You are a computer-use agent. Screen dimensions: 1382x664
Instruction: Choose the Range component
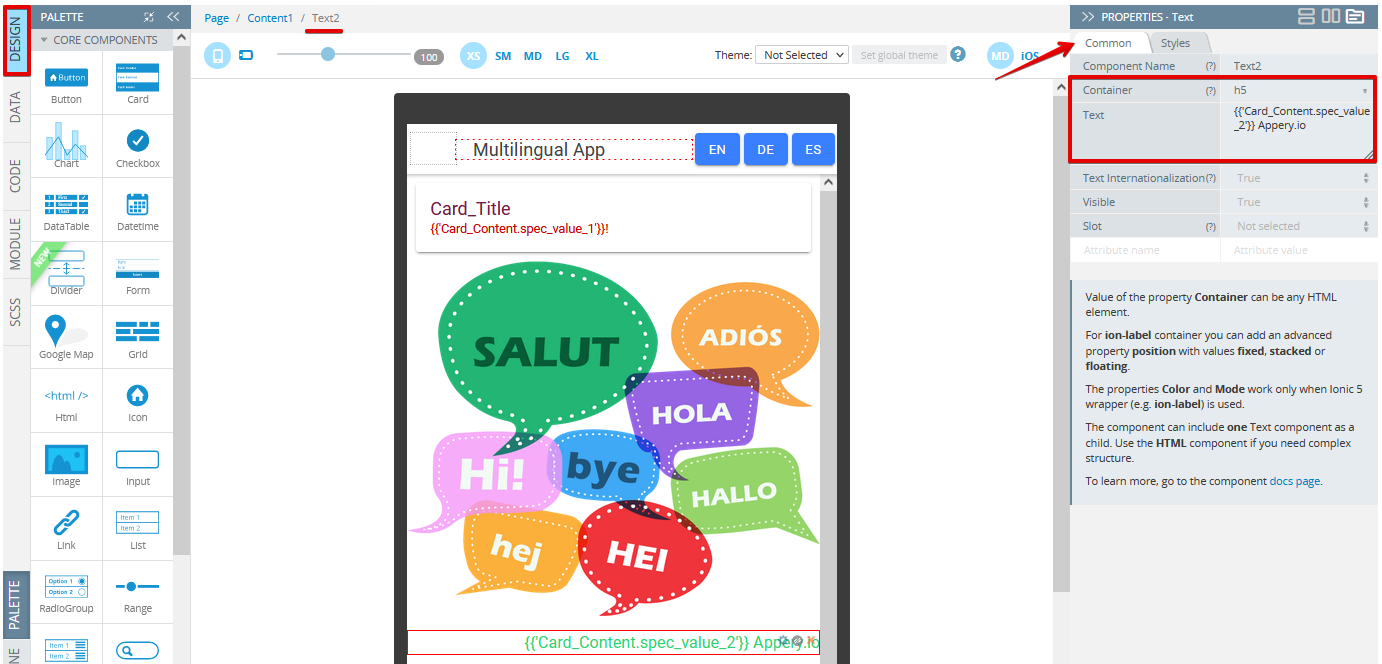click(x=138, y=592)
